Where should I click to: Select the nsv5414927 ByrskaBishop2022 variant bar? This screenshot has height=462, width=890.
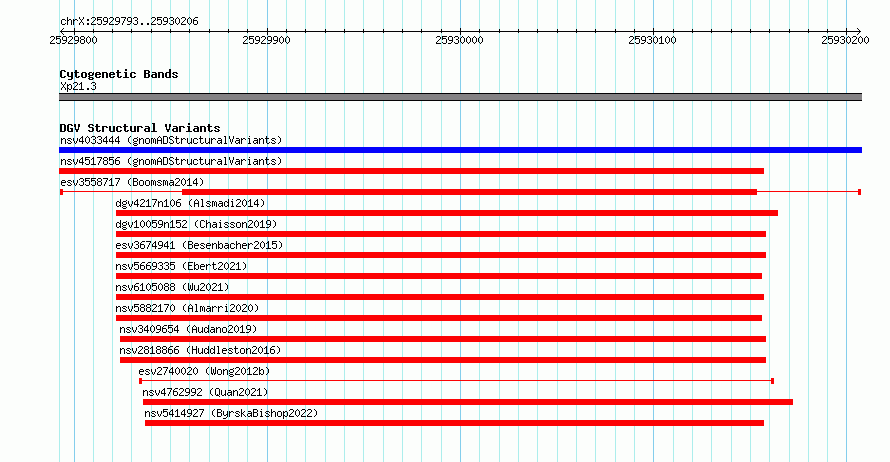pyautogui.click(x=454, y=423)
